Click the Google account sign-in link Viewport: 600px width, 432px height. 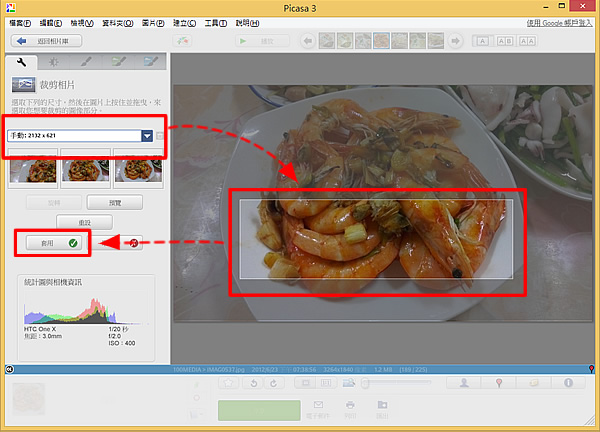pyautogui.click(x=561, y=22)
